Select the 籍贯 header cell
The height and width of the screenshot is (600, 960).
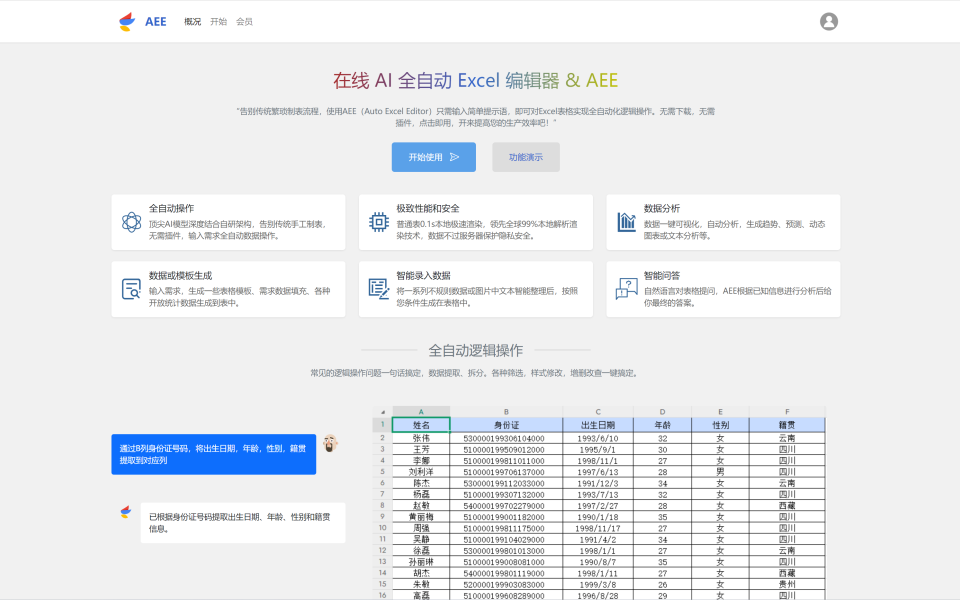click(787, 425)
